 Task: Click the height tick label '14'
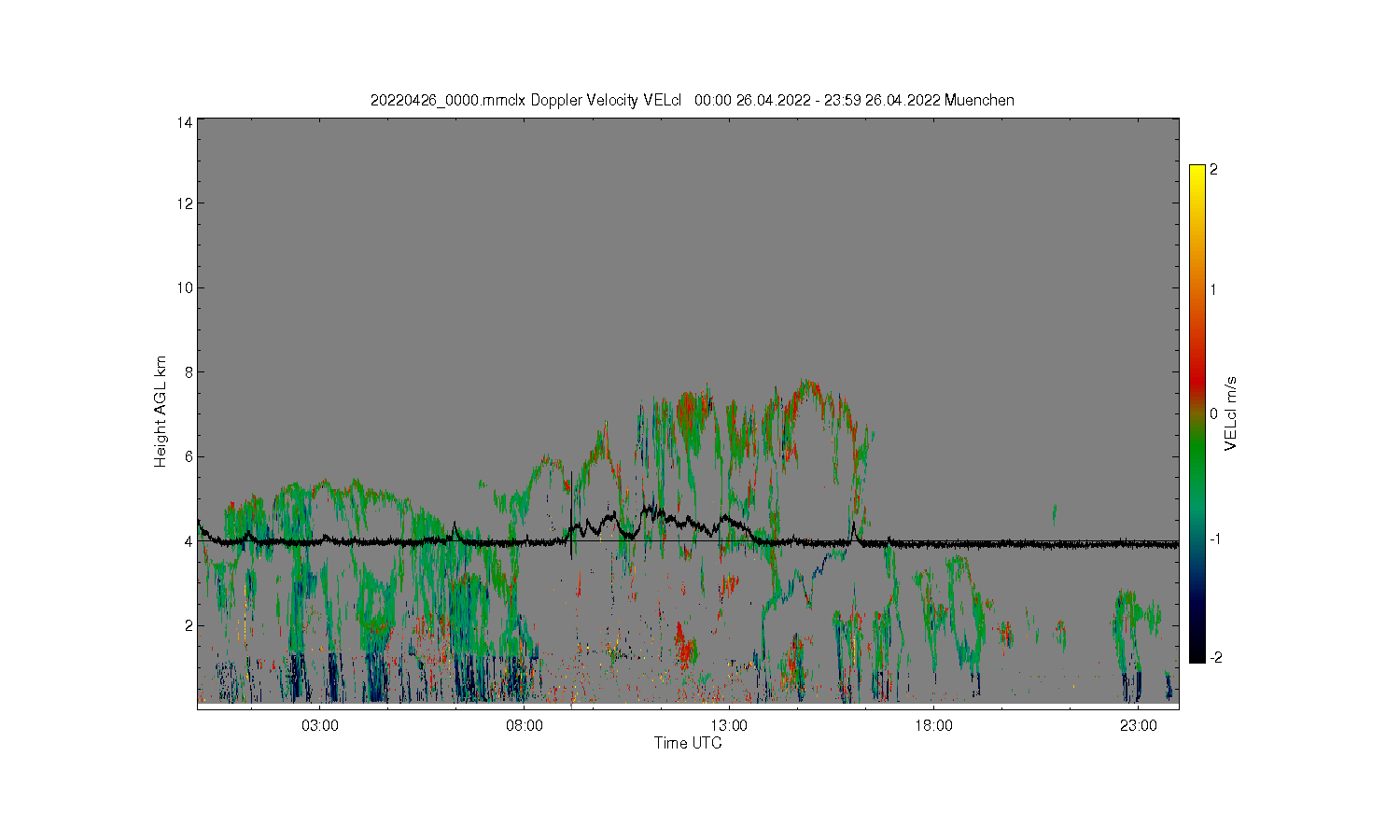(185, 122)
